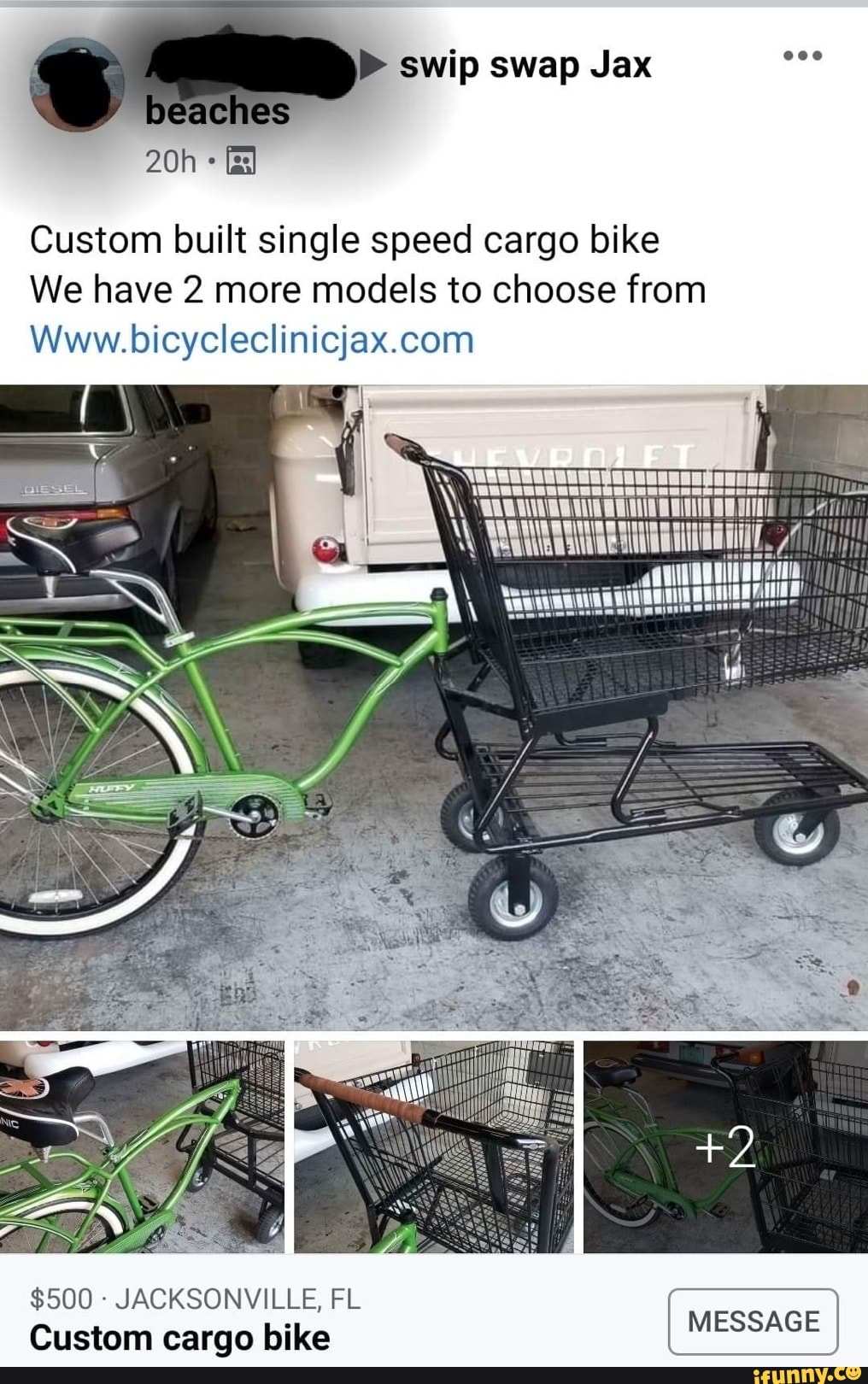Open the main cargo bike photo
The height and width of the screenshot is (1384, 868).
click(434, 707)
